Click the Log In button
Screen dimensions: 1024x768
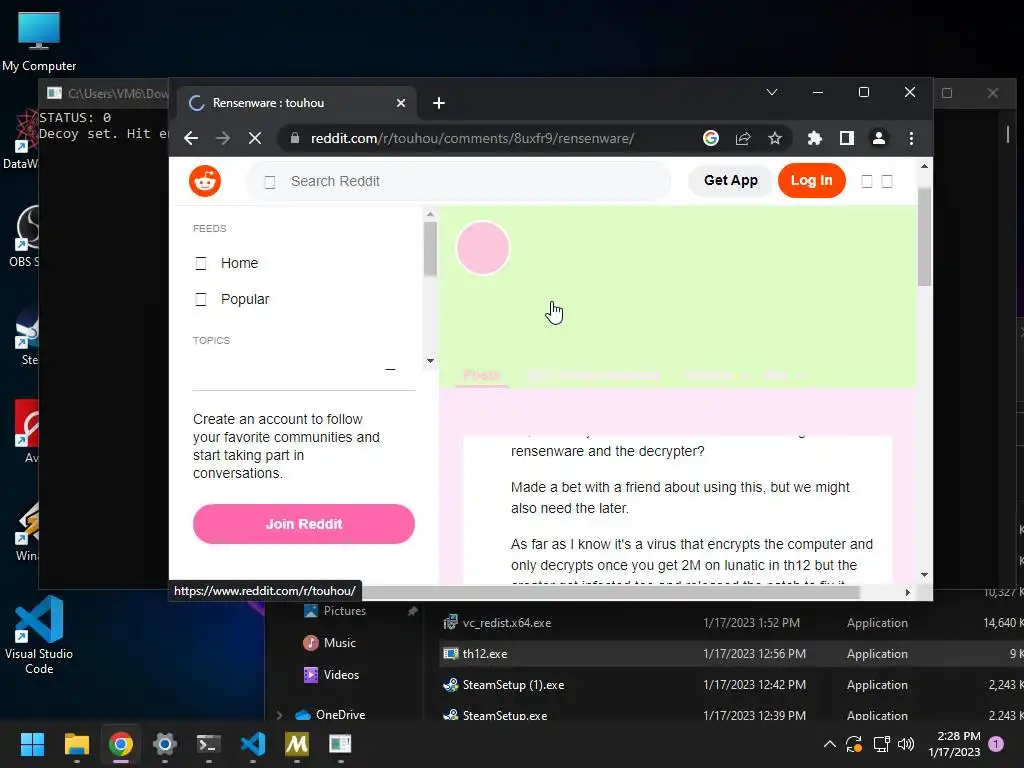coord(812,180)
